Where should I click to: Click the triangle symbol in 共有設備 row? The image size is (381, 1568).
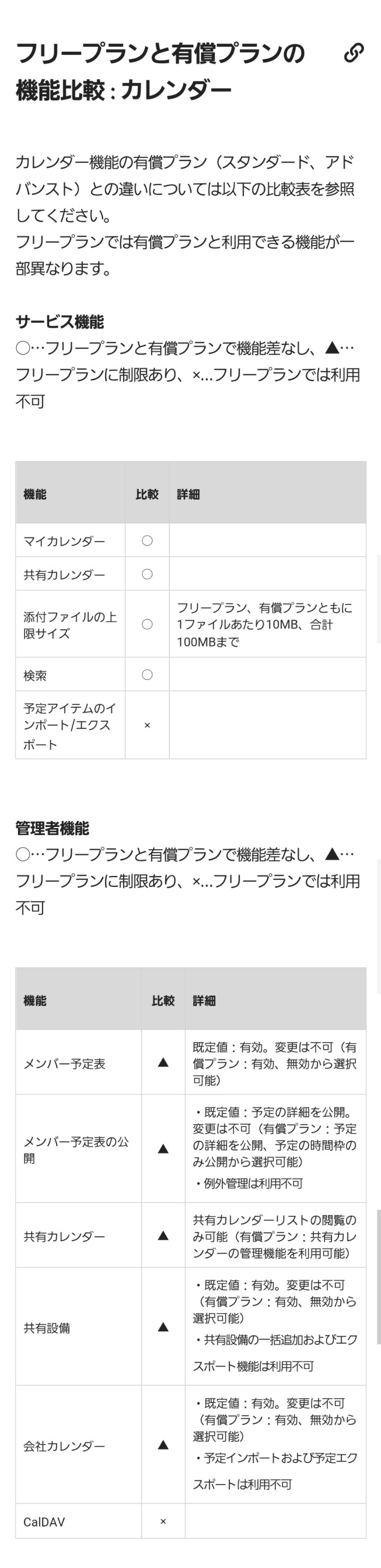pyautogui.click(x=163, y=1327)
